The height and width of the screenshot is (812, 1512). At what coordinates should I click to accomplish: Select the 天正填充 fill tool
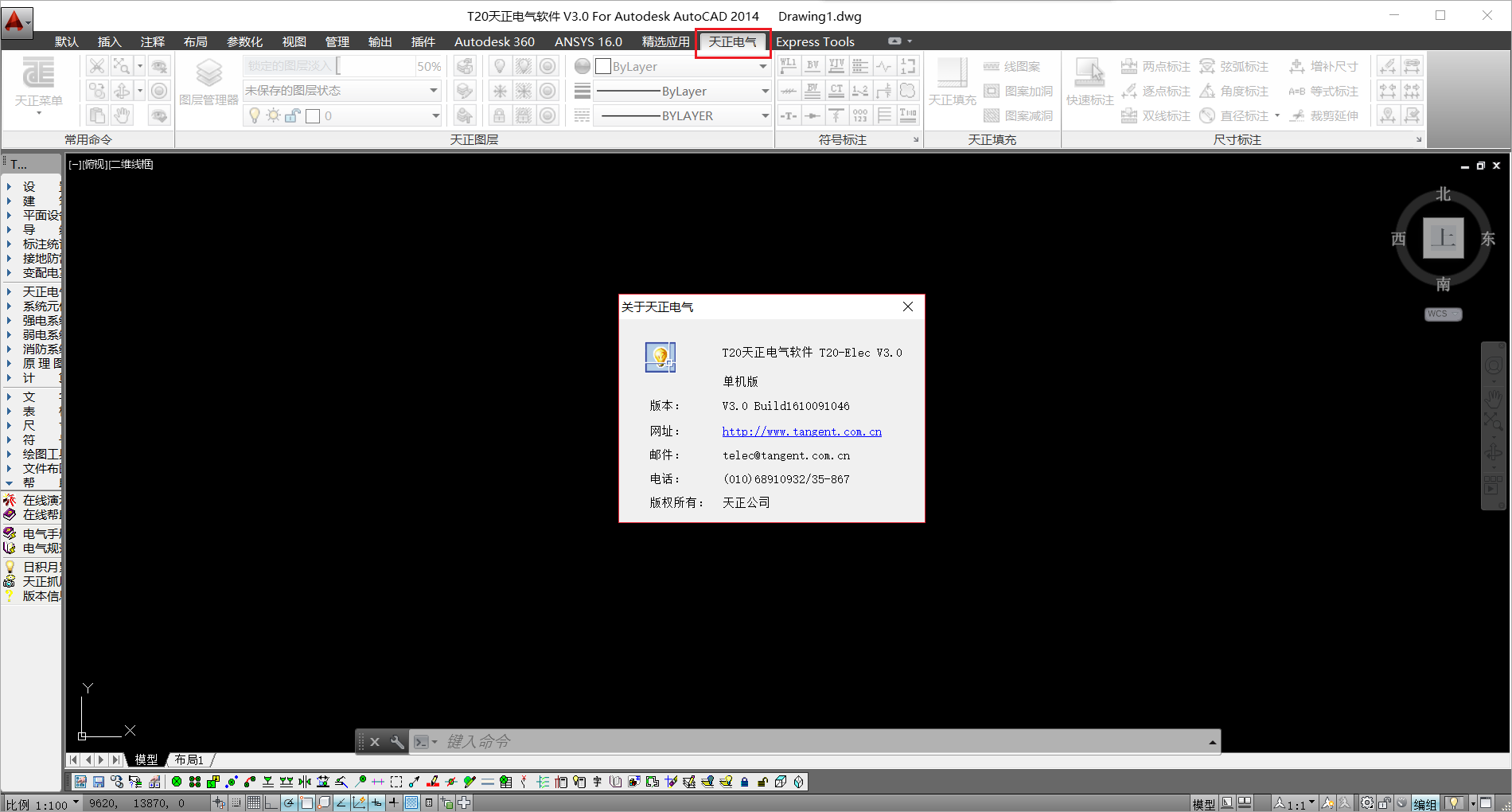click(952, 82)
